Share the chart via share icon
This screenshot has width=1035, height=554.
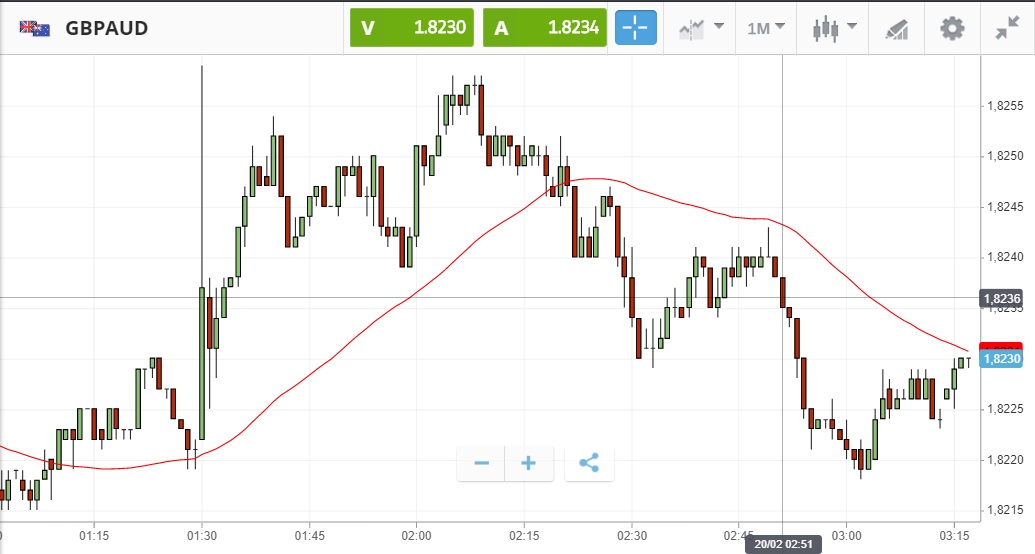coord(589,463)
